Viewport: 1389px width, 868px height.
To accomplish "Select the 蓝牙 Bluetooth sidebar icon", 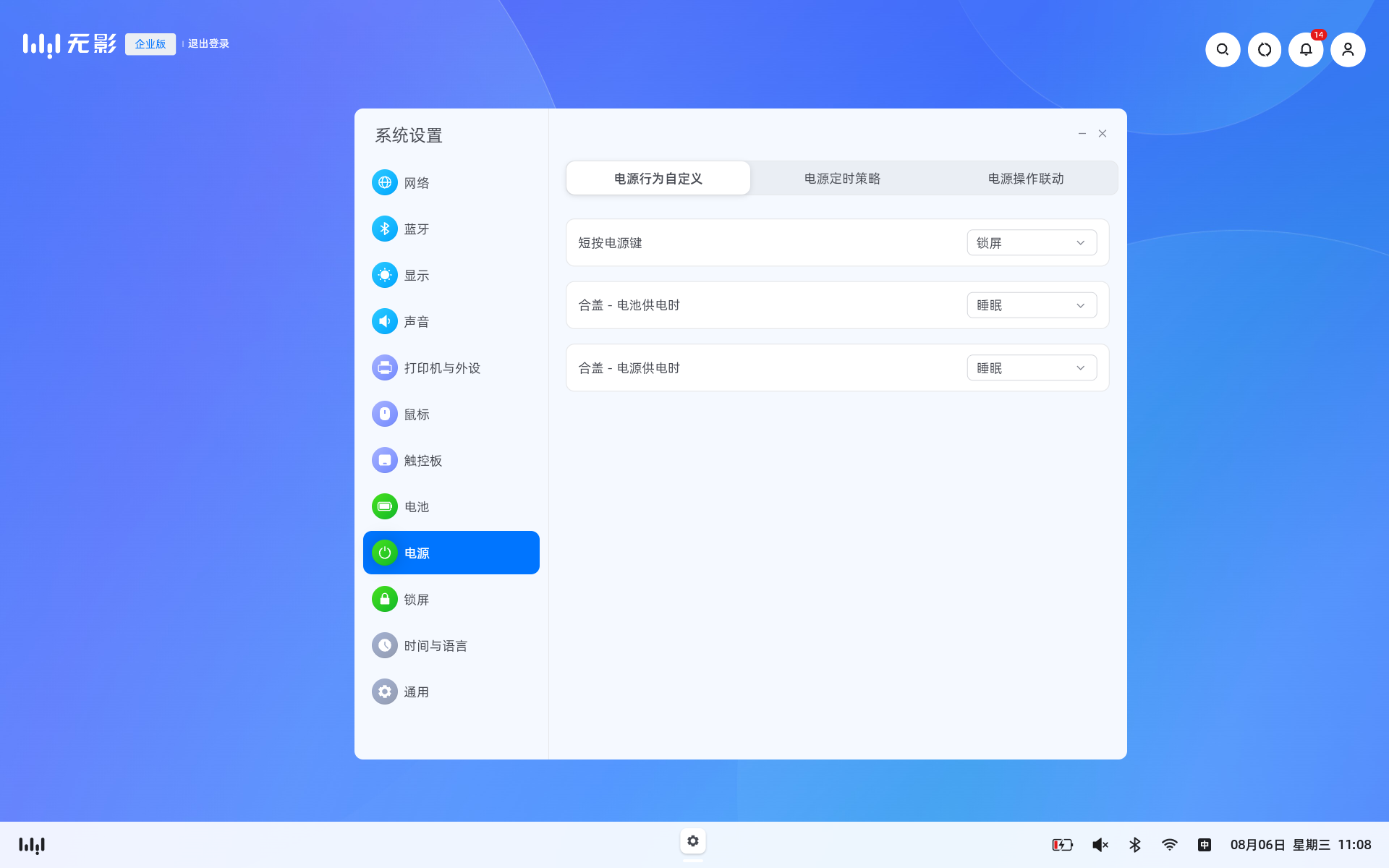I will coord(385,229).
